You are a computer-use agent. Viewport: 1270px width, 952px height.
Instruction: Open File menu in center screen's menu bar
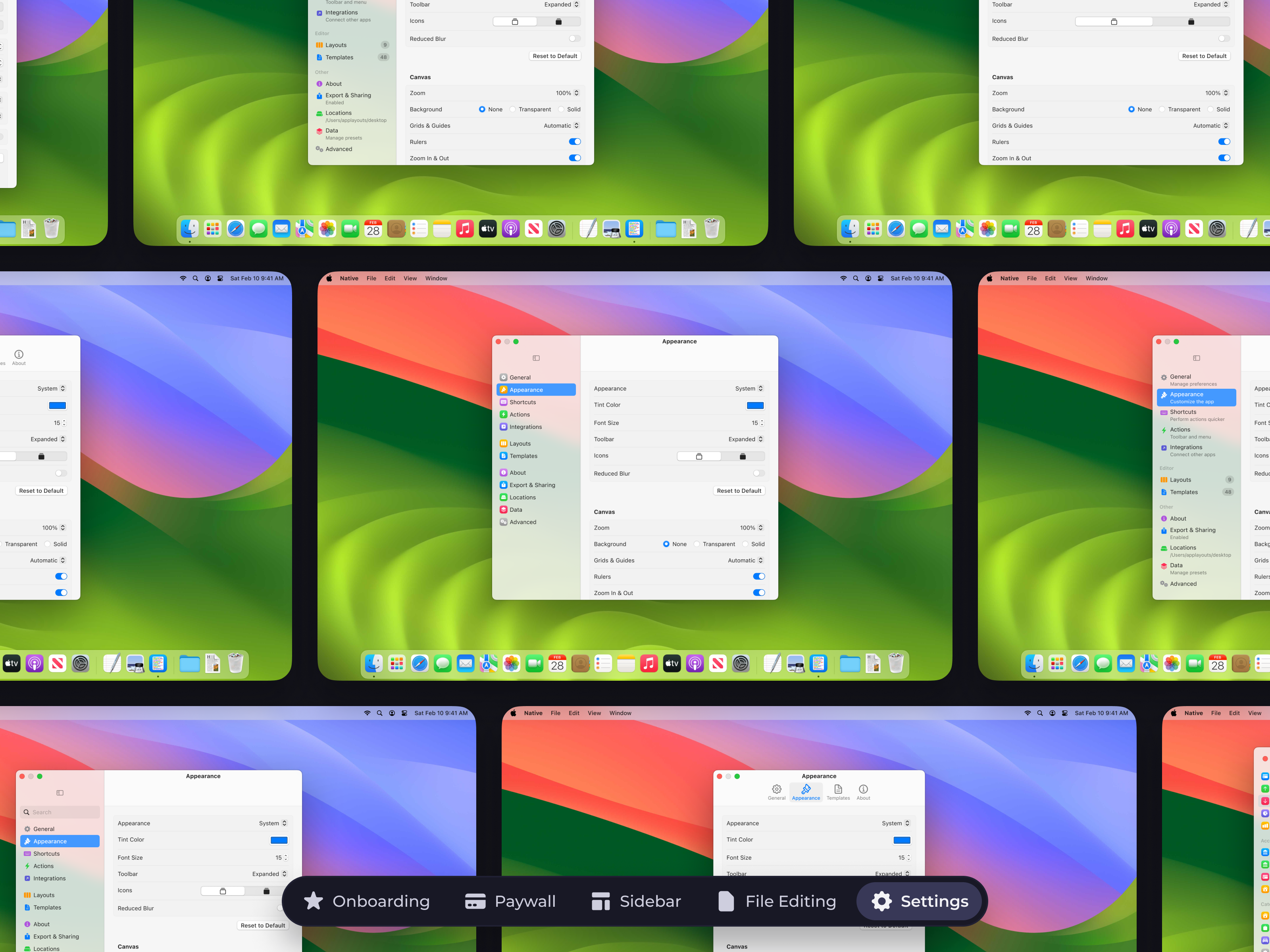coord(371,278)
